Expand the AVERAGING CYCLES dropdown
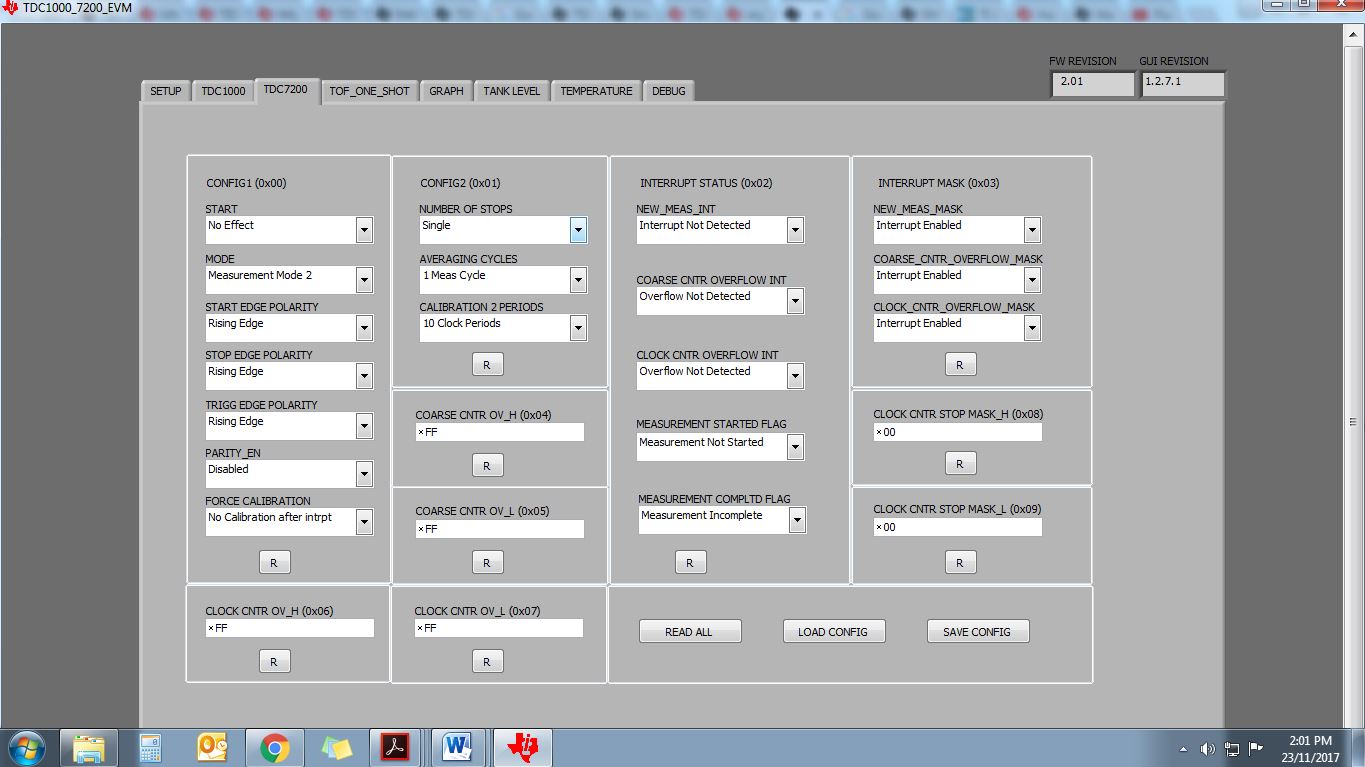1365x767 pixels. (578, 280)
